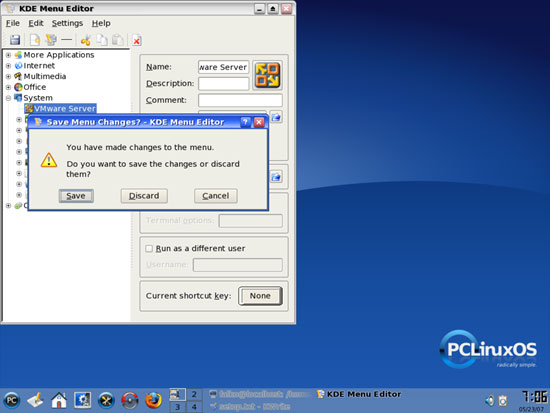Click the pencil and paper taskbar icon
This screenshot has width=550, height=413.
click(x=35, y=400)
